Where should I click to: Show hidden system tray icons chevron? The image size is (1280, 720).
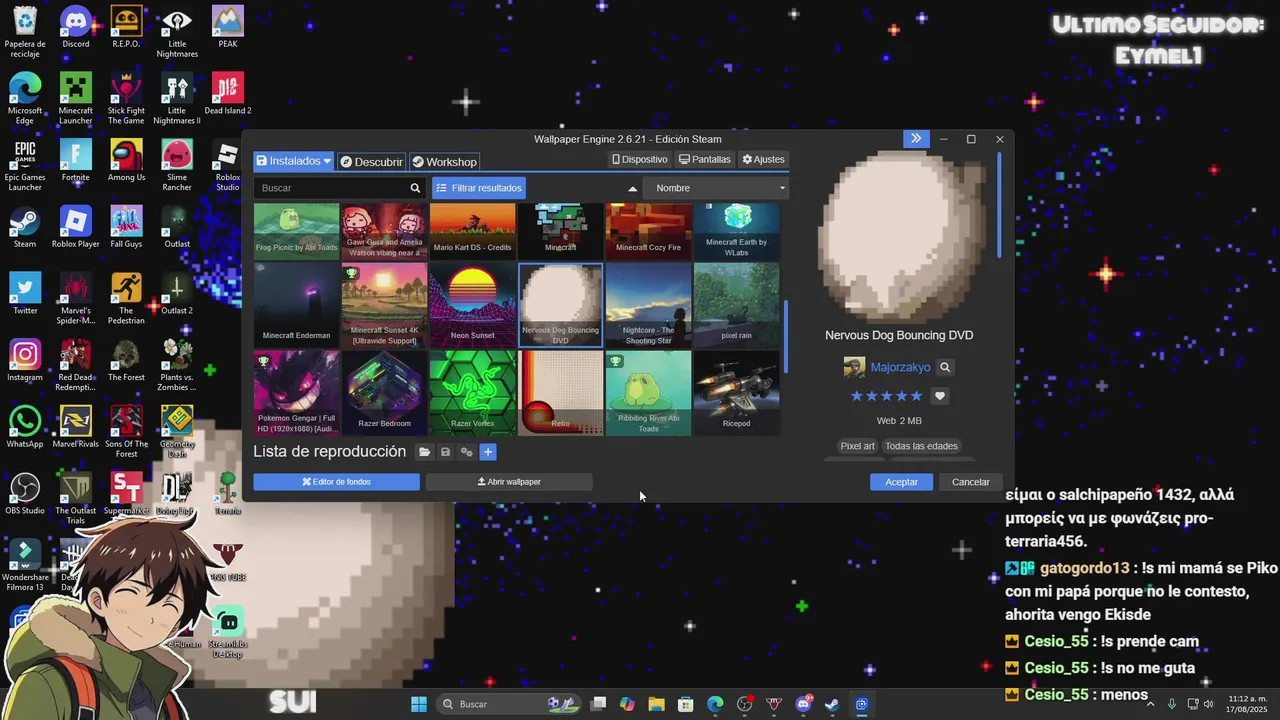click(1150, 704)
